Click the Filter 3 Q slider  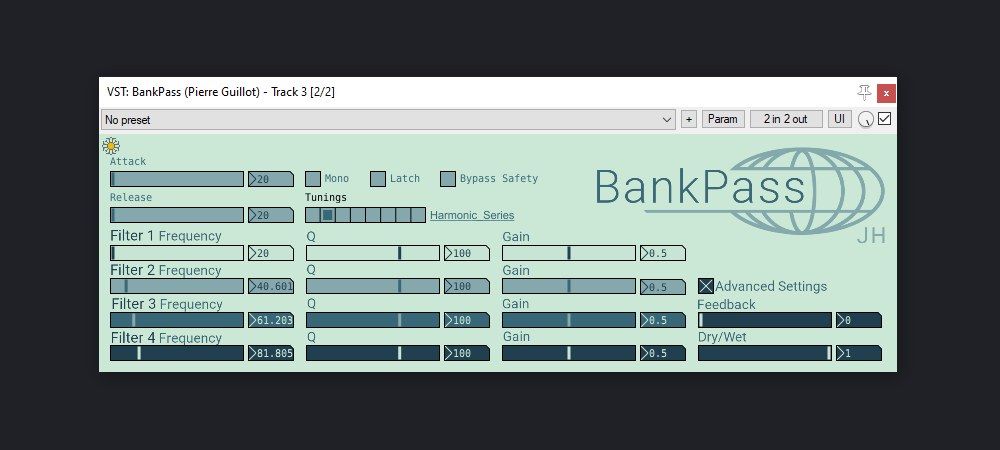(373, 320)
